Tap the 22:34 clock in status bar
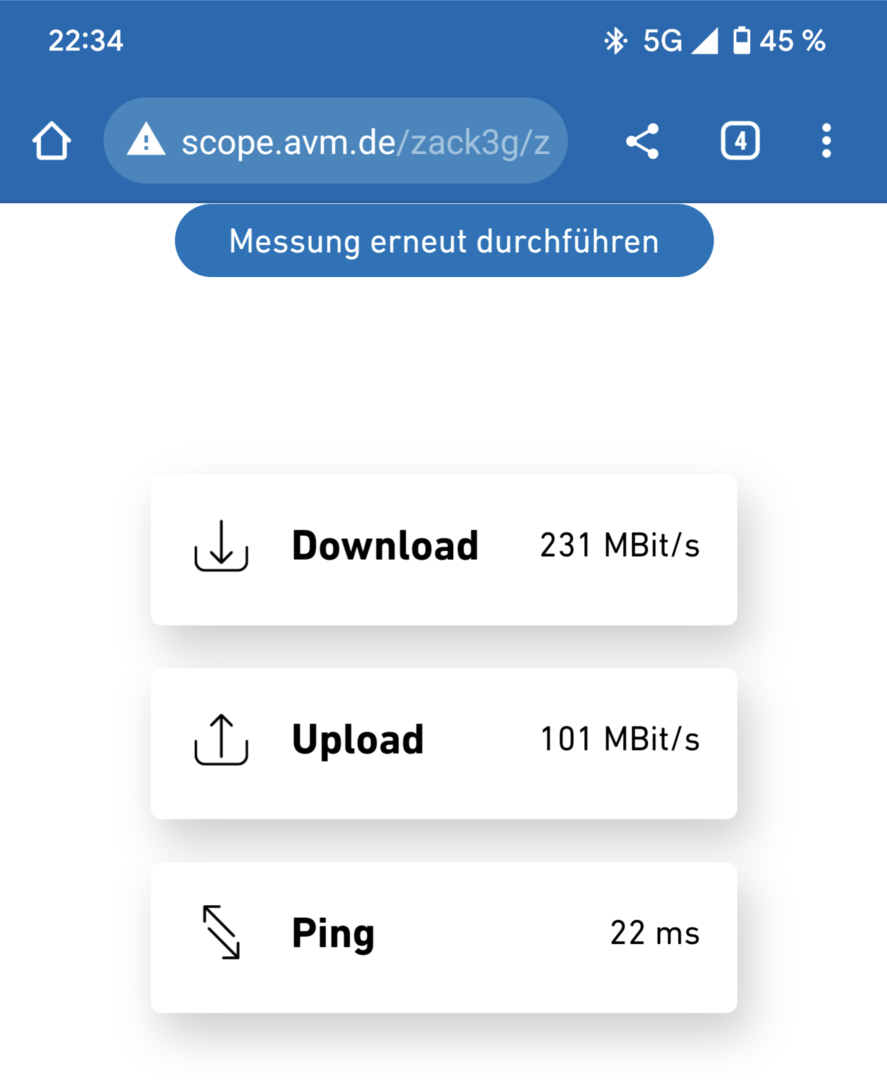The height and width of the screenshot is (1080, 887). click(86, 41)
